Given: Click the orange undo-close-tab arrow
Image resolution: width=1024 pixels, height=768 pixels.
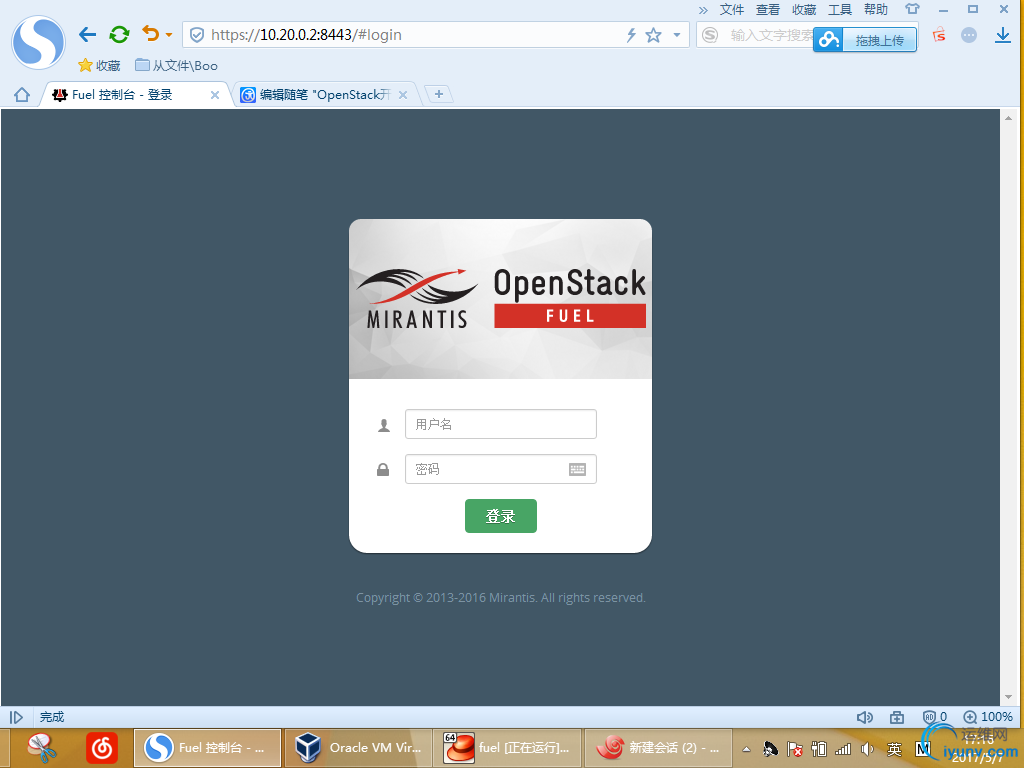Looking at the screenshot, I should point(151,33).
